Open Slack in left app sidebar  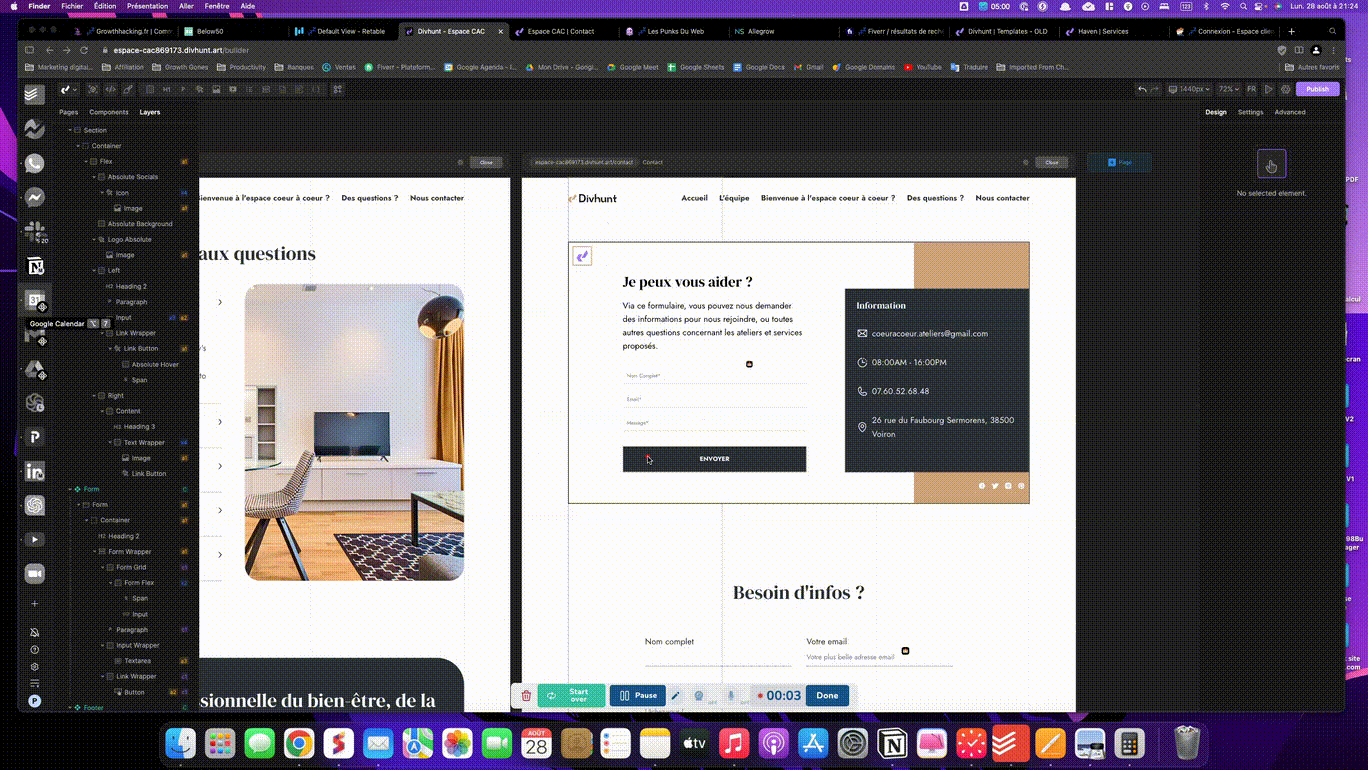35,231
